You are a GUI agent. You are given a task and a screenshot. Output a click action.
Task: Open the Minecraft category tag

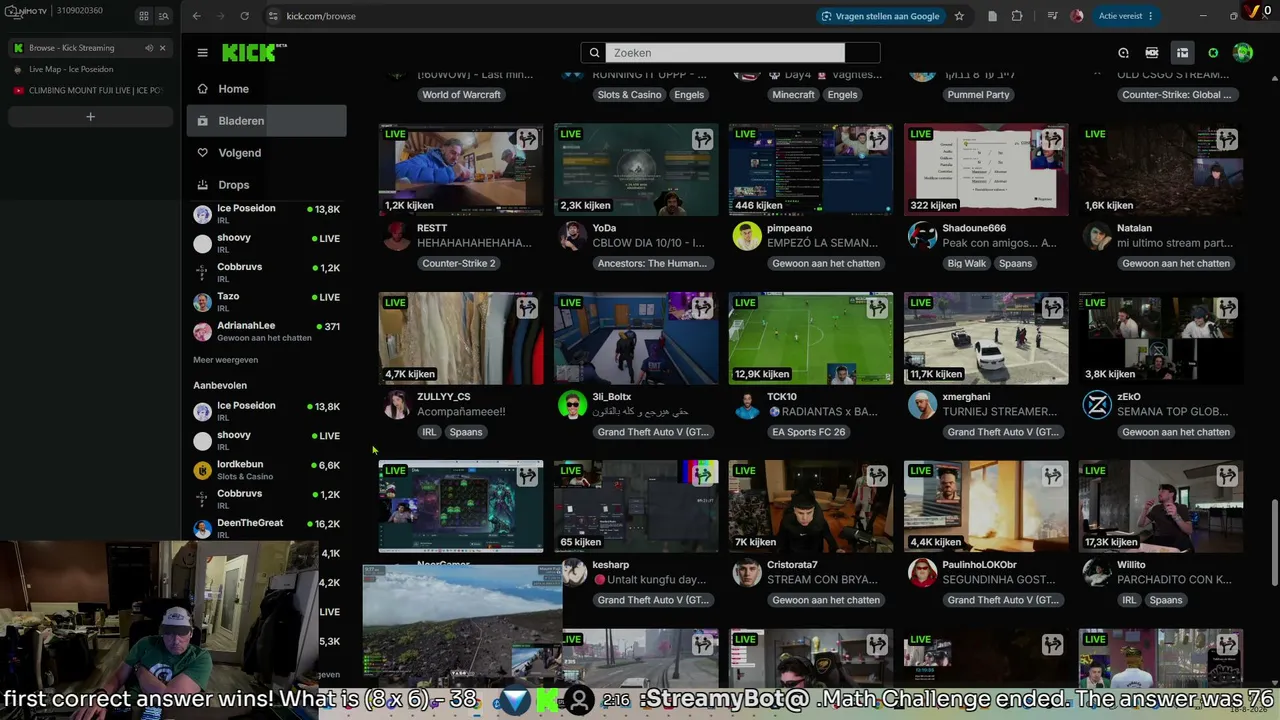pos(794,95)
